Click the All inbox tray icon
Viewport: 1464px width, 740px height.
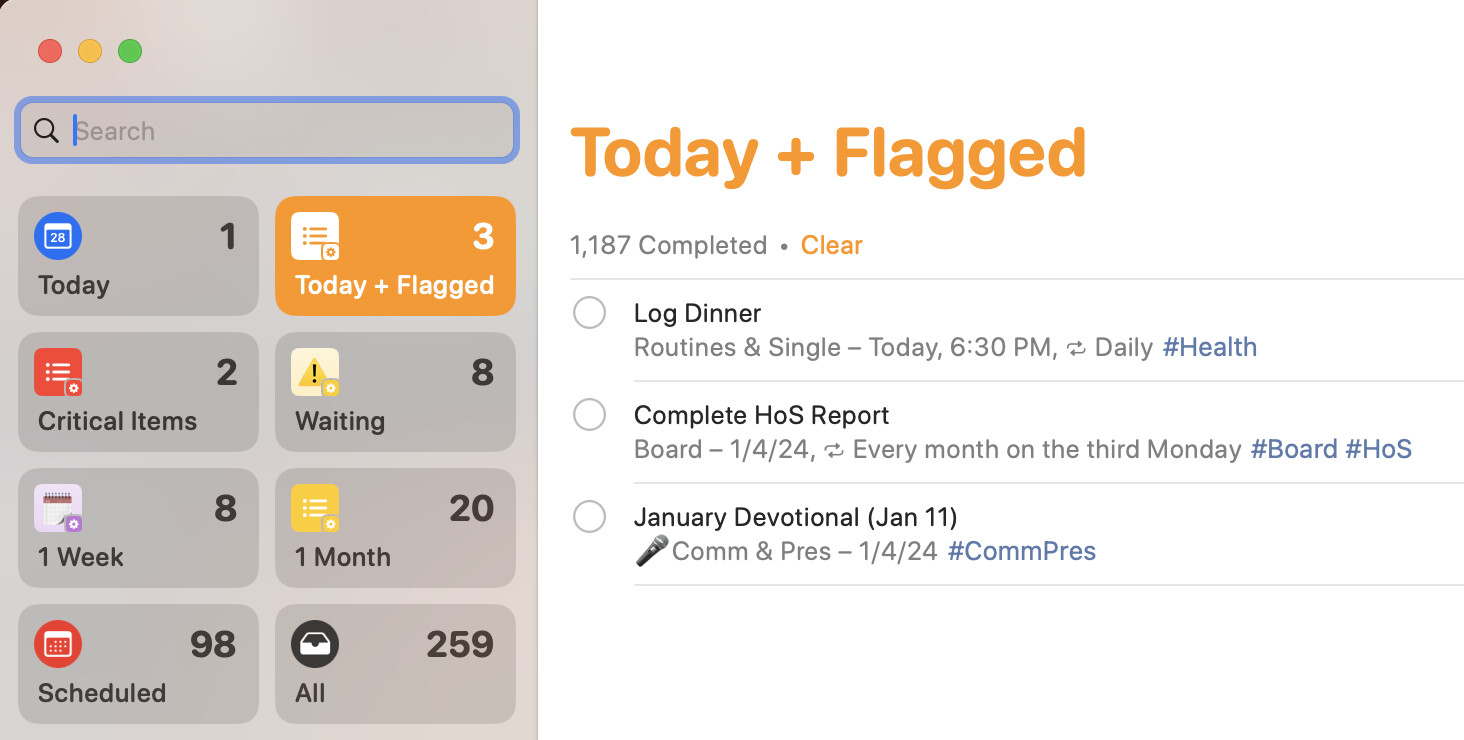pyautogui.click(x=315, y=645)
